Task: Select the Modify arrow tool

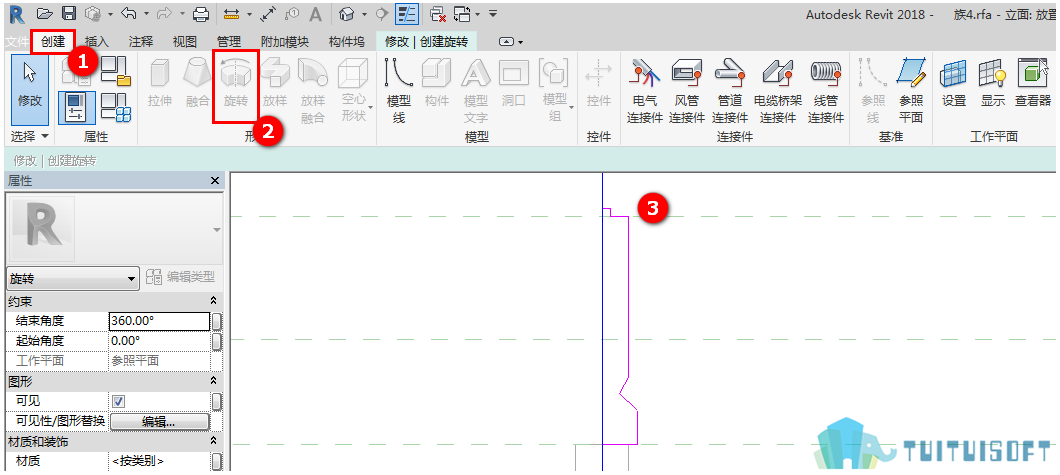Action: click(x=30, y=89)
